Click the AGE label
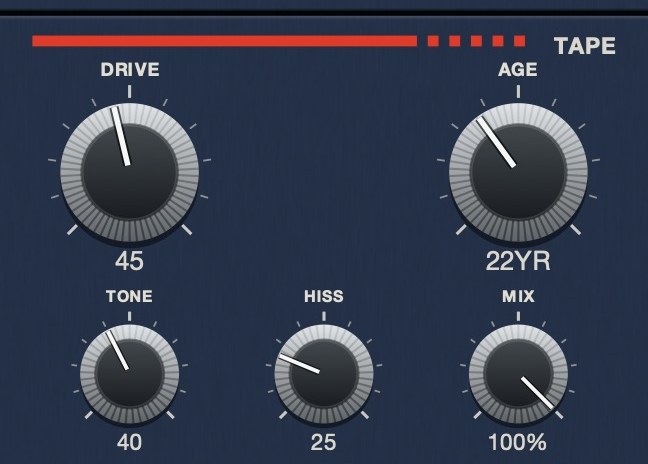 (518, 69)
